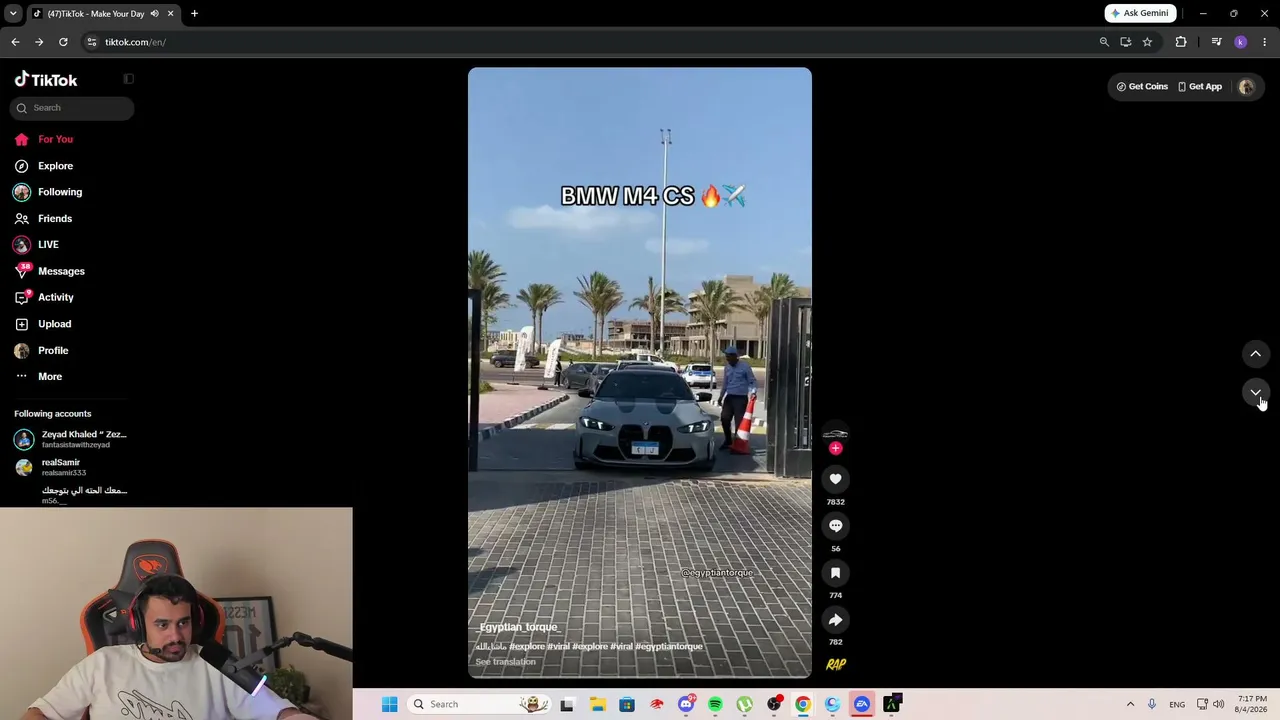The image size is (1280, 720).
Task: Switch to Chrome in the taskbar
Action: tap(803, 704)
